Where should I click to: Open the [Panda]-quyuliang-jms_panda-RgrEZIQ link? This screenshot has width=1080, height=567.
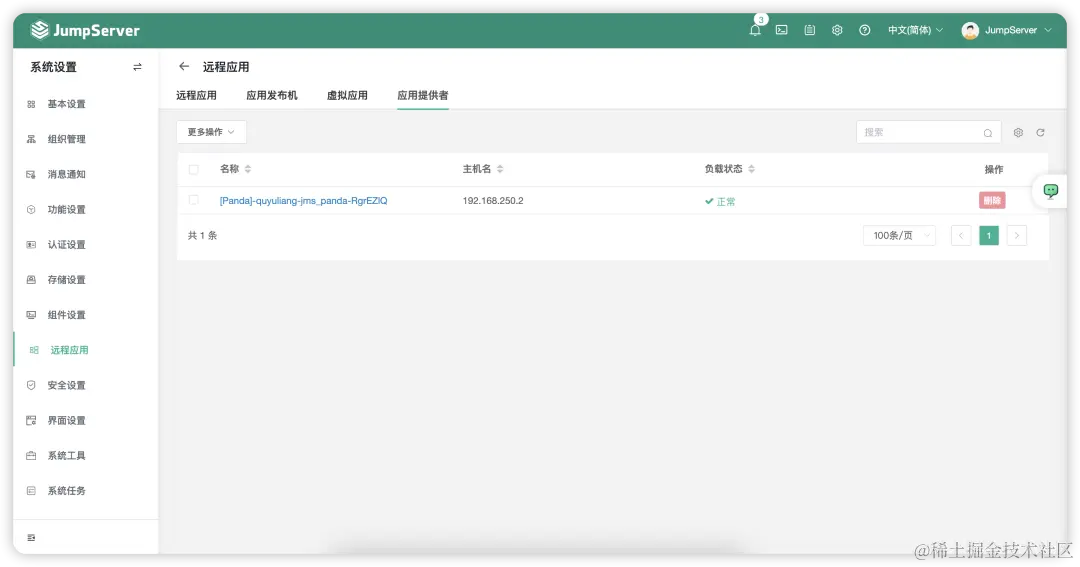click(303, 200)
